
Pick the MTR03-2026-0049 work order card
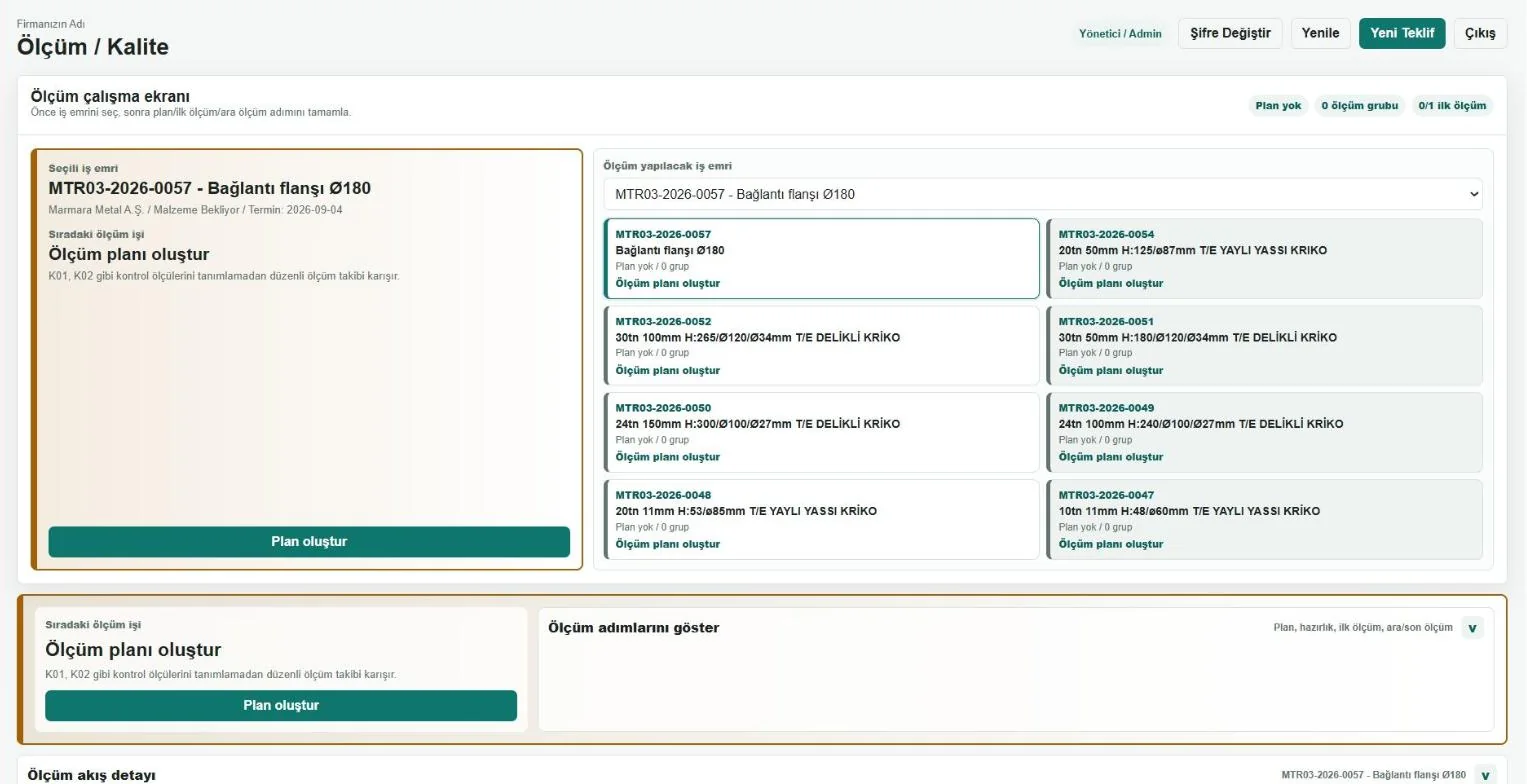(1265, 432)
